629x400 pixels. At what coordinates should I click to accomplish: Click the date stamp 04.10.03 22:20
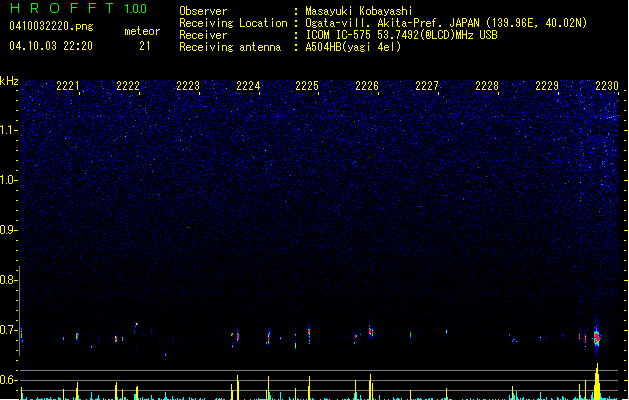[x=51, y=46]
